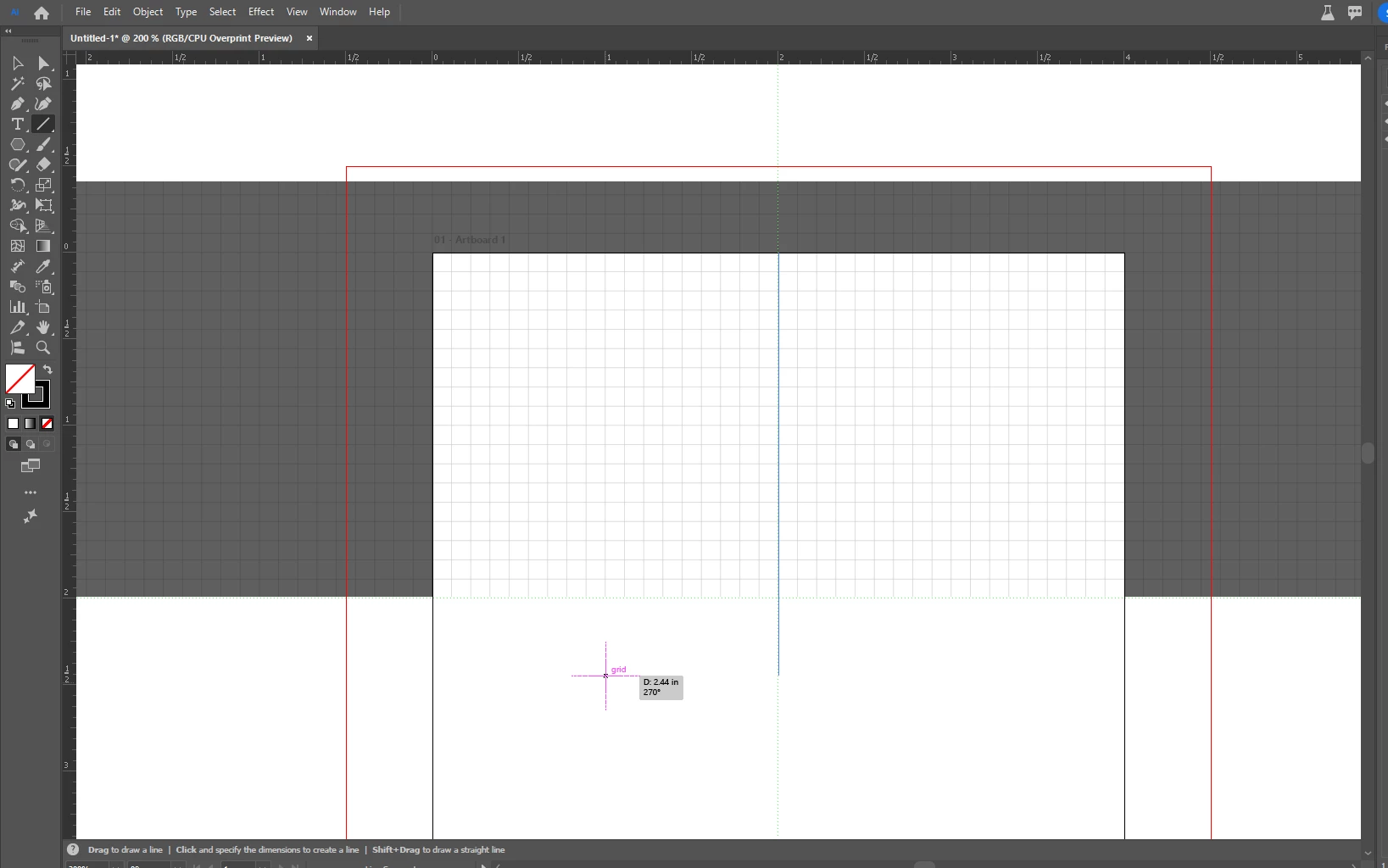
Task: Enable Draw Normal mode
Action: 13,444
